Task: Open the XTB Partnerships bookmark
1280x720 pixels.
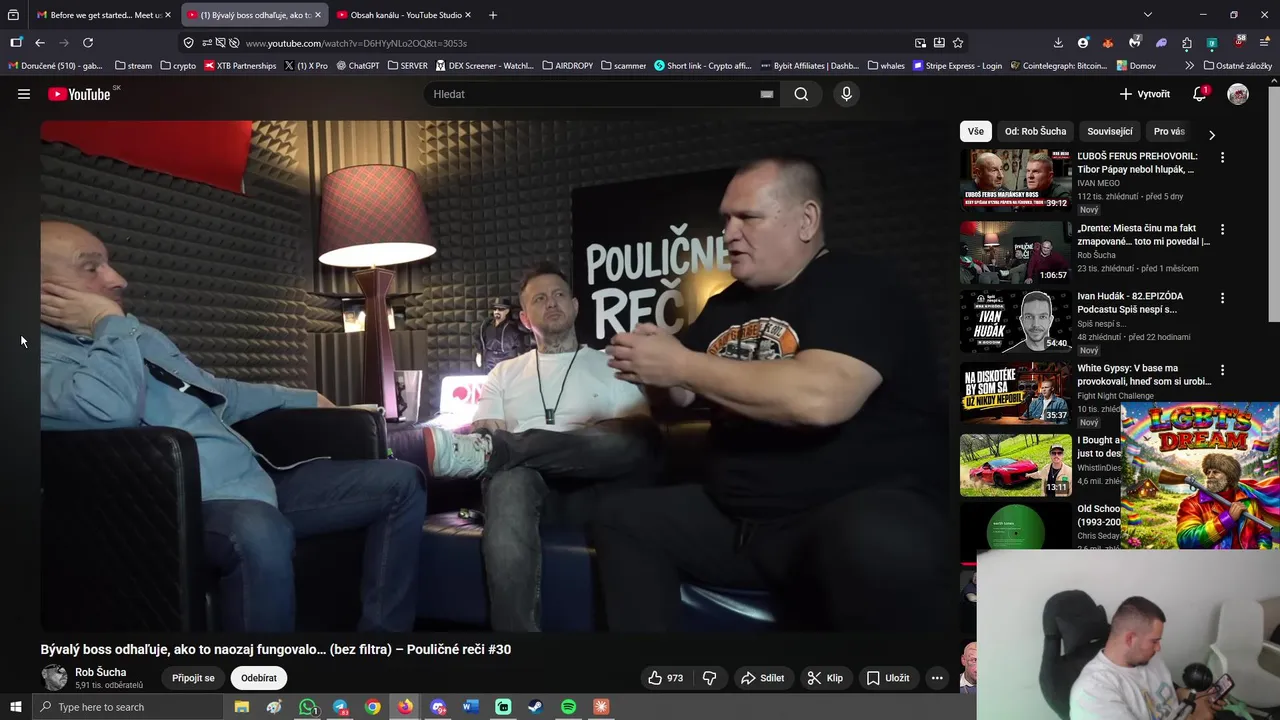Action: click(x=240, y=66)
